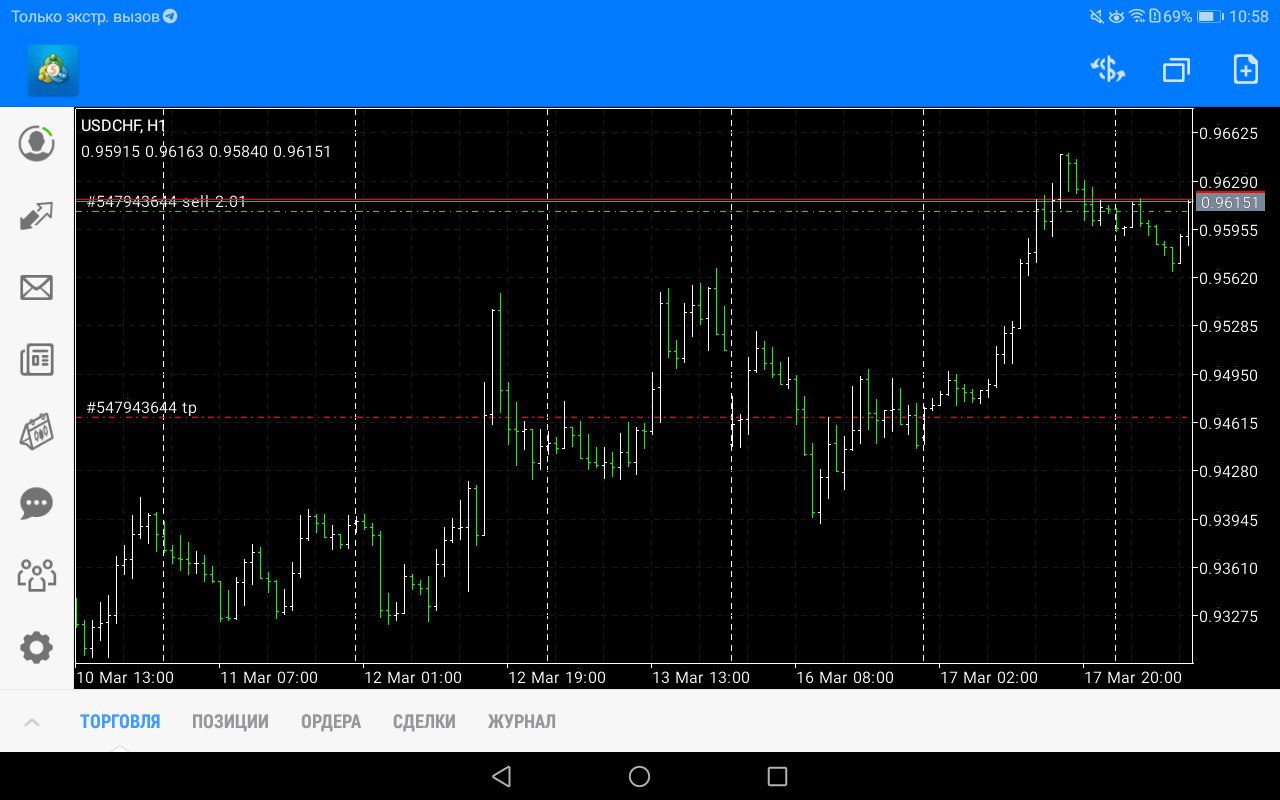Tap the 17 Mar 20:00 time label
Screen dimensions: 1280x800
pos(1133,677)
